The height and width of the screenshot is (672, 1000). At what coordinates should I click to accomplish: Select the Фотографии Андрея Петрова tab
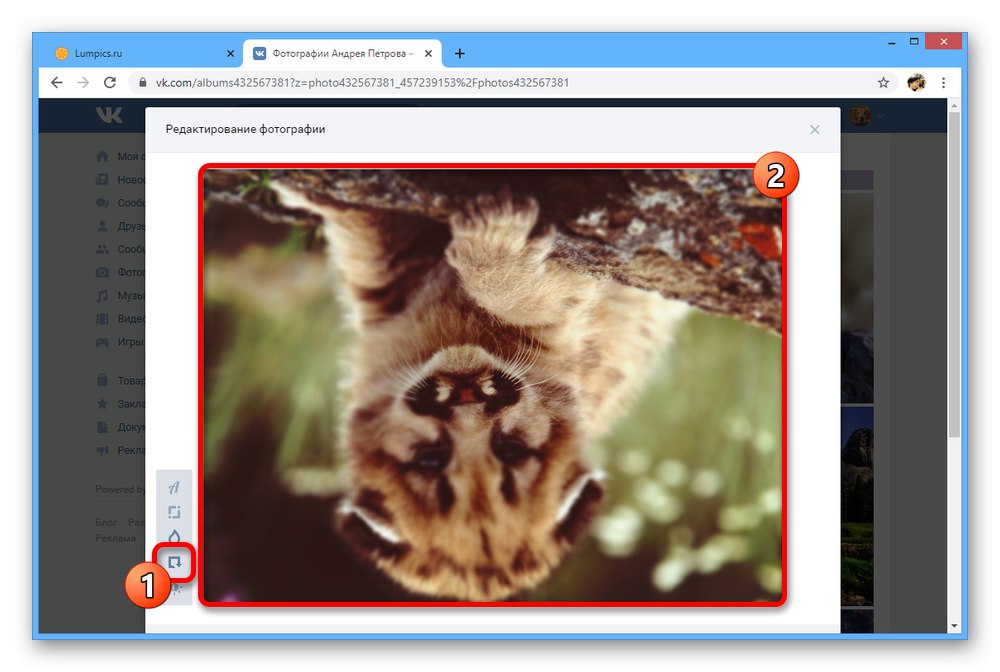point(343,54)
